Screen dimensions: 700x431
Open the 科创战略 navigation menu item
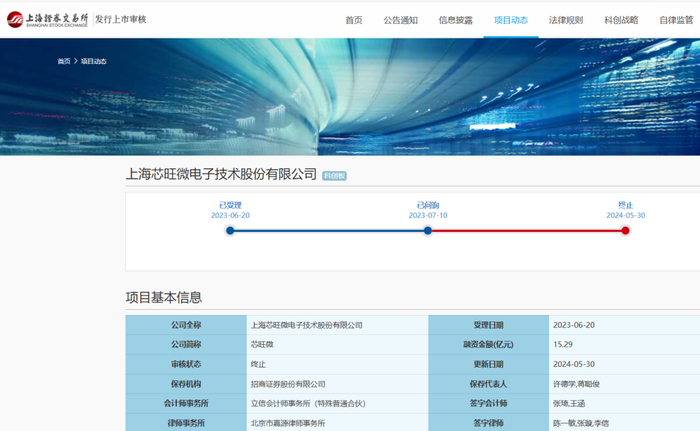click(x=621, y=20)
